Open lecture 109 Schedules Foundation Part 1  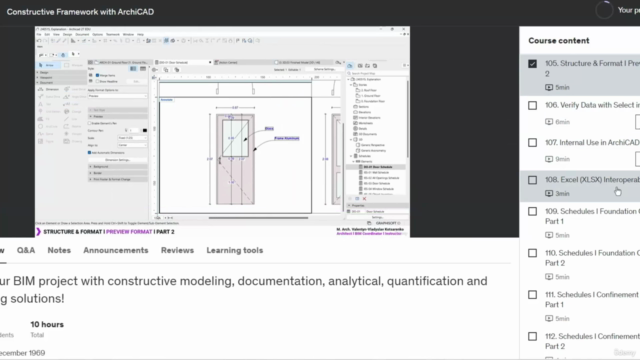[x=592, y=216]
